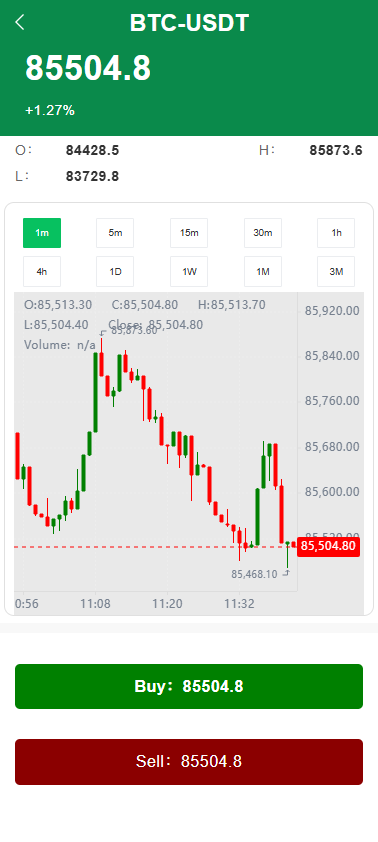
Task: Click the BTC-USDT pair title
Action: 189,23
